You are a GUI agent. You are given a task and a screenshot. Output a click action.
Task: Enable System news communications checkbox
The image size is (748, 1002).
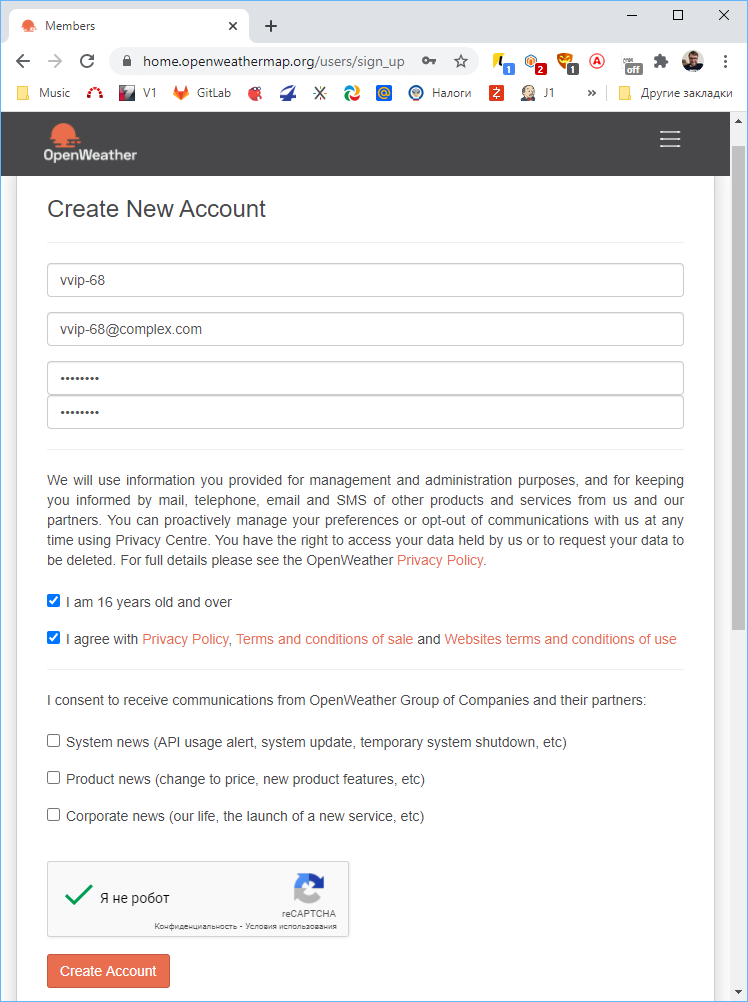coord(54,741)
